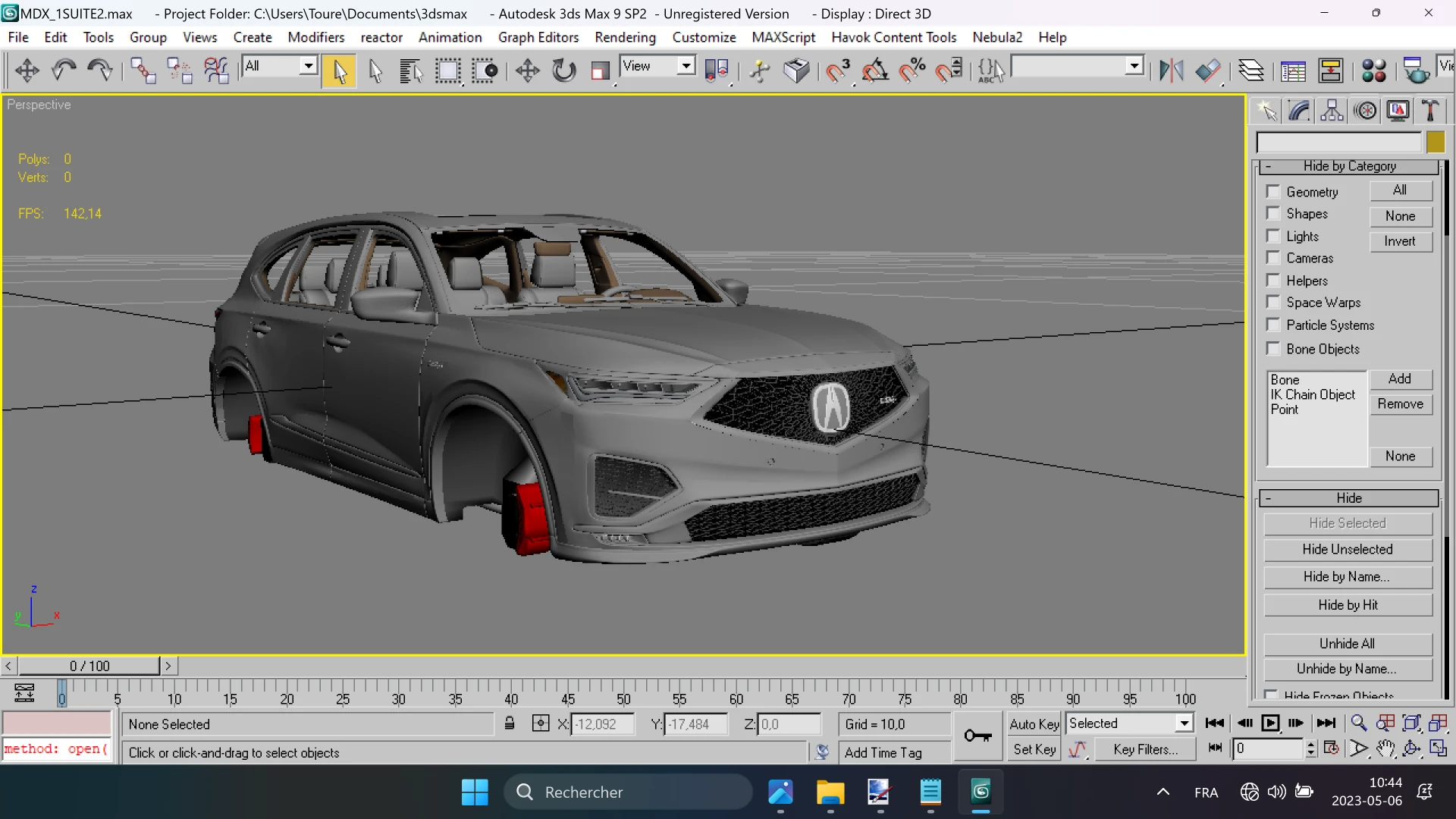This screenshot has width=1456, height=819.
Task: Switch to the Hierarchy panel tab
Action: [1332, 111]
